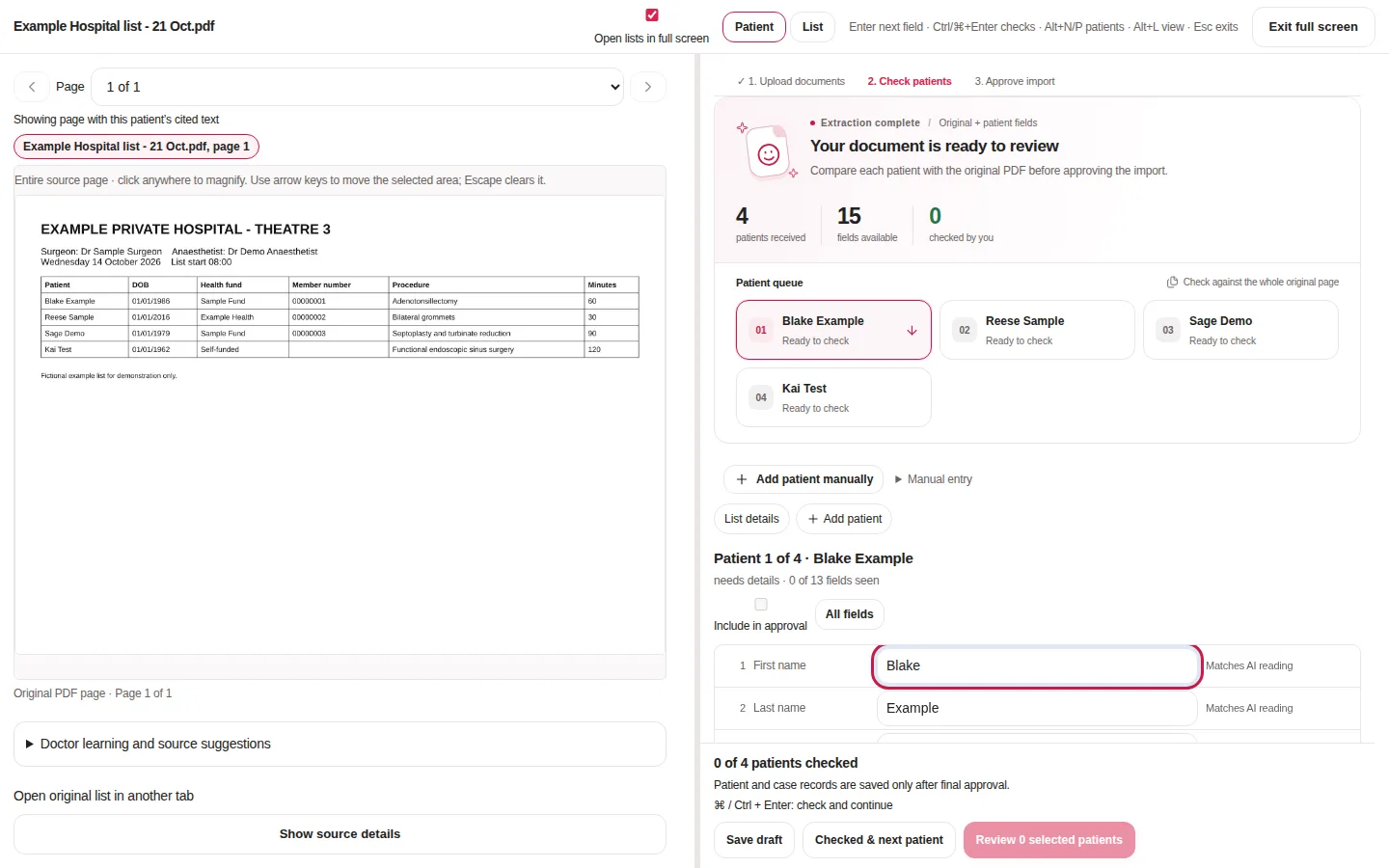Click the Add patient manually button
Viewport: 1389px width, 868px height.
tap(804, 479)
